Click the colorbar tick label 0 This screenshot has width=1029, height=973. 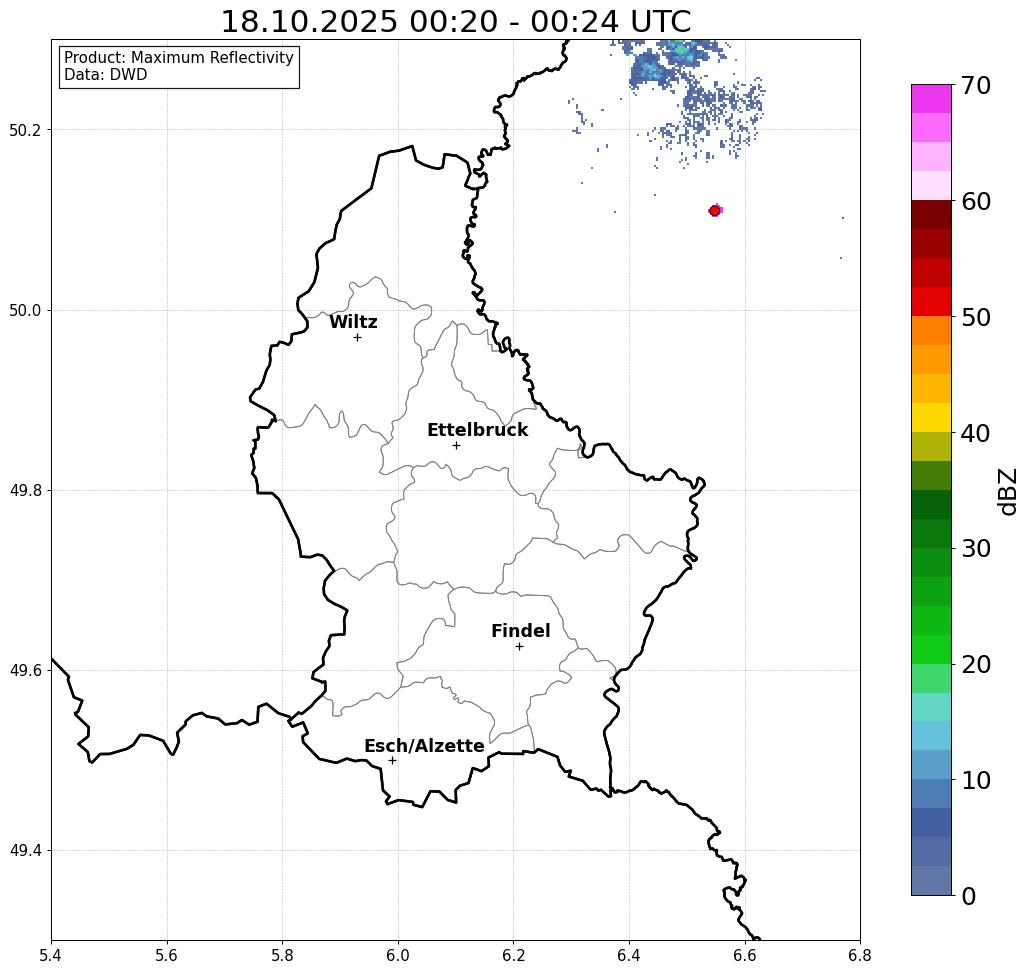(x=969, y=896)
